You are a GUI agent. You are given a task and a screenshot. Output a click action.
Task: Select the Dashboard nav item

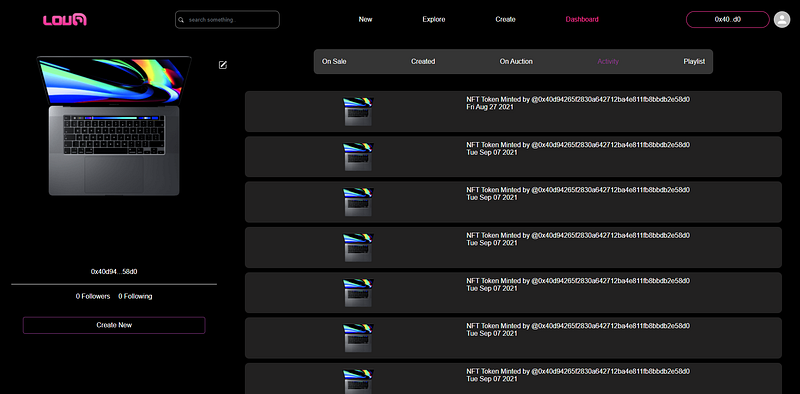(x=582, y=19)
